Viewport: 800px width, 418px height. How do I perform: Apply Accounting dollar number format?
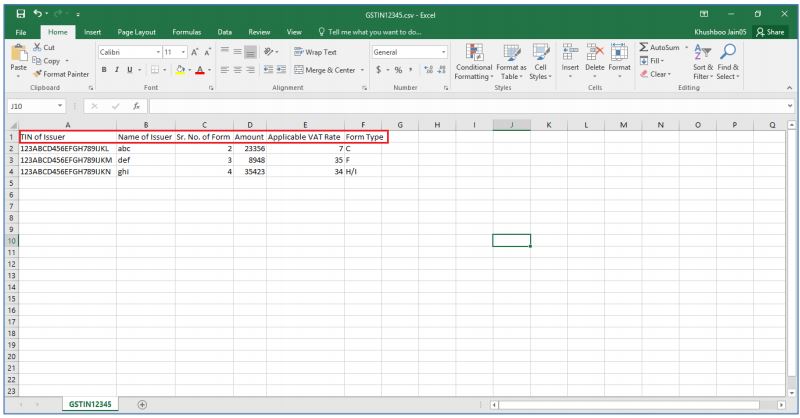(x=379, y=69)
